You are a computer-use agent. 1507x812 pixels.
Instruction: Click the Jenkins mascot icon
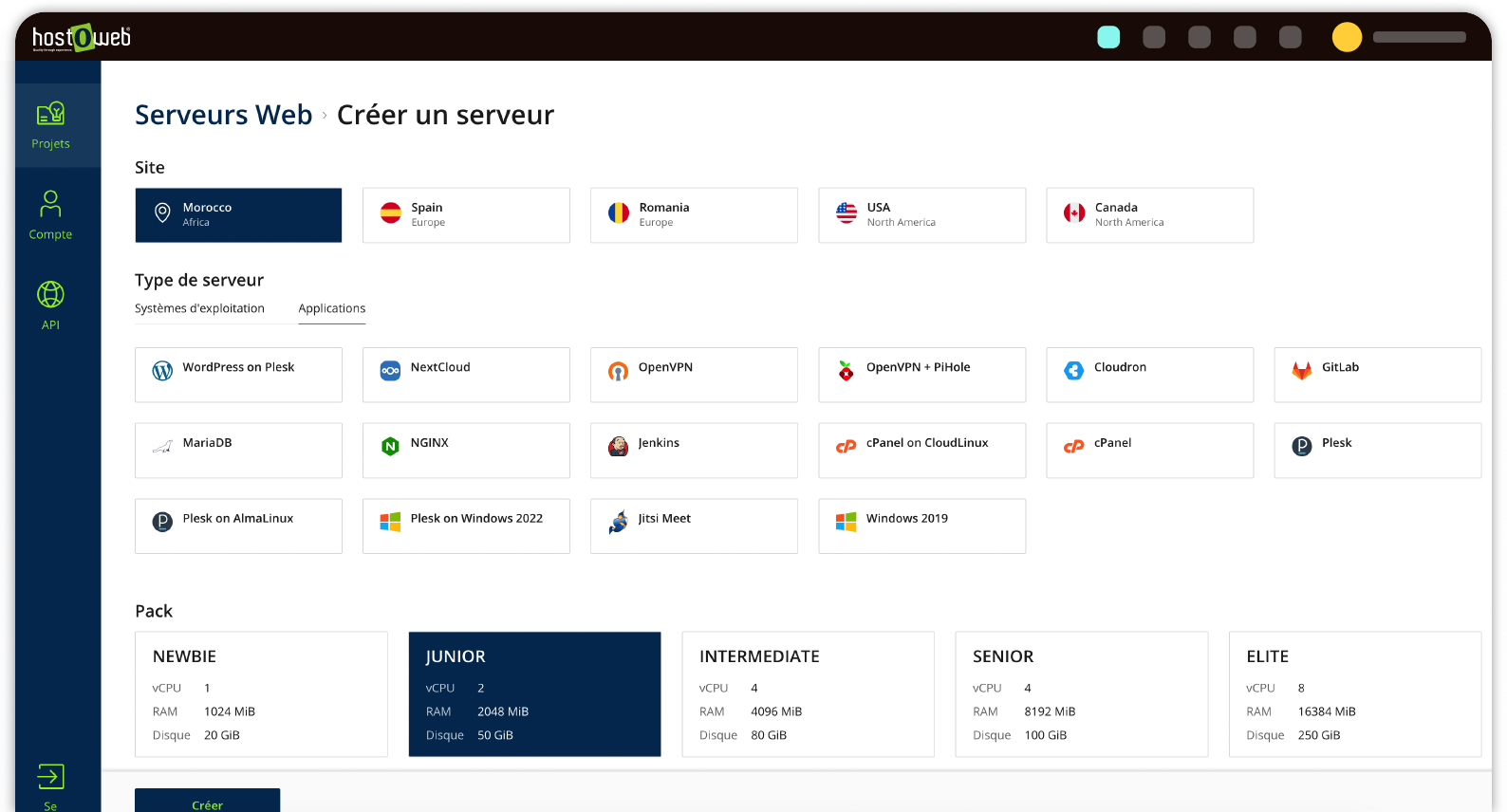click(618, 447)
